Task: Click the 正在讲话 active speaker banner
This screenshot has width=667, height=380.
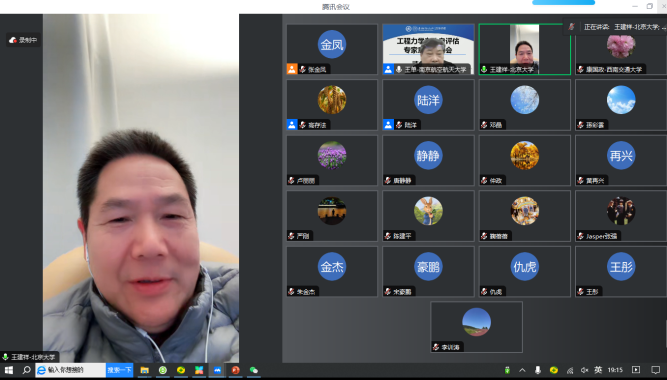Action: pyautogui.click(x=615, y=27)
